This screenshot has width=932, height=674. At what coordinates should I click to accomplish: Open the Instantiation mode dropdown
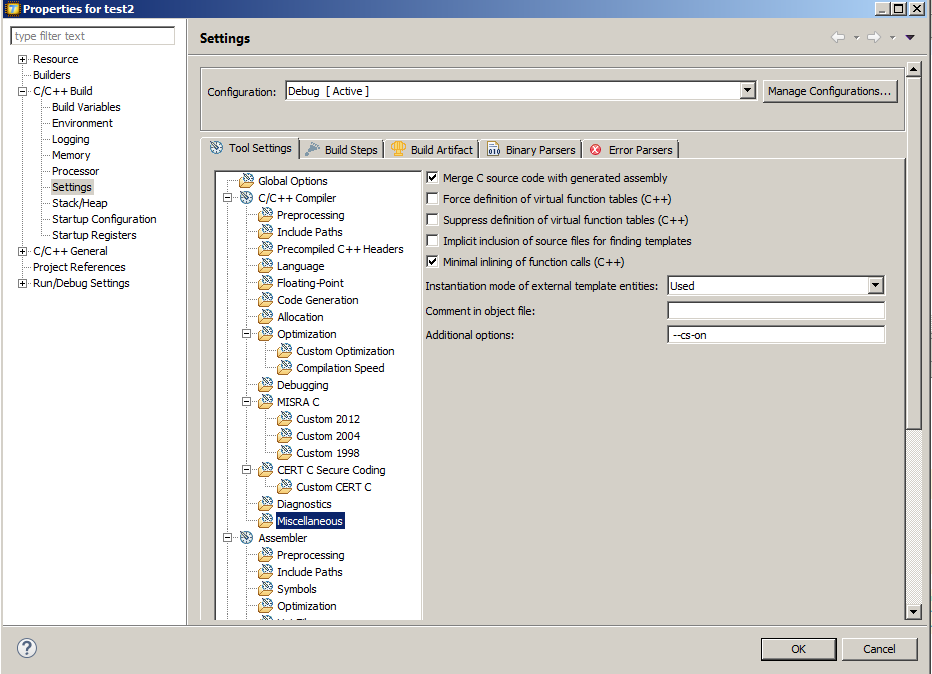pos(876,284)
